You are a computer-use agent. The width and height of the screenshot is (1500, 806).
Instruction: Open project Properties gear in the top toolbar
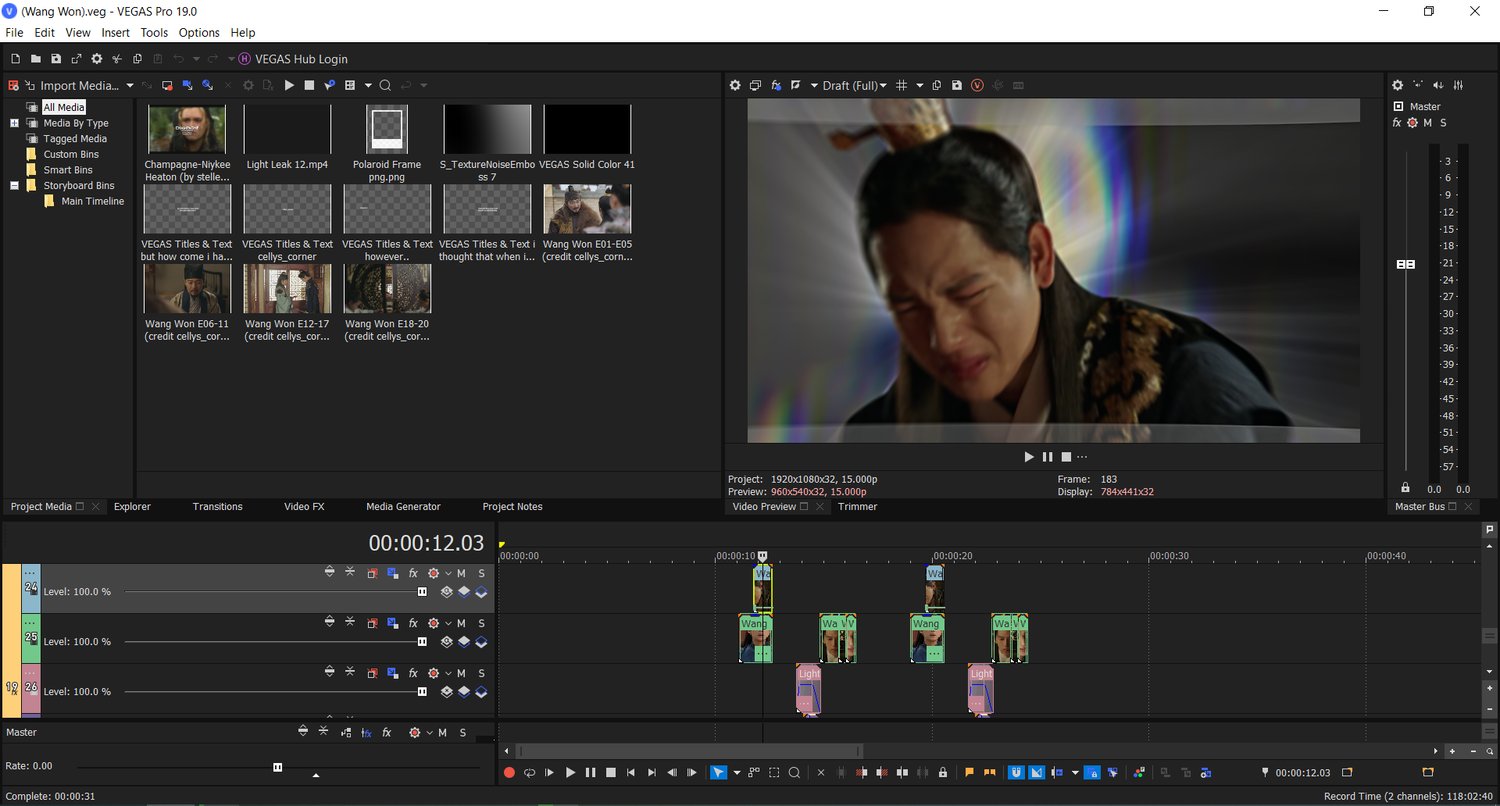click(x=97, y=59)
